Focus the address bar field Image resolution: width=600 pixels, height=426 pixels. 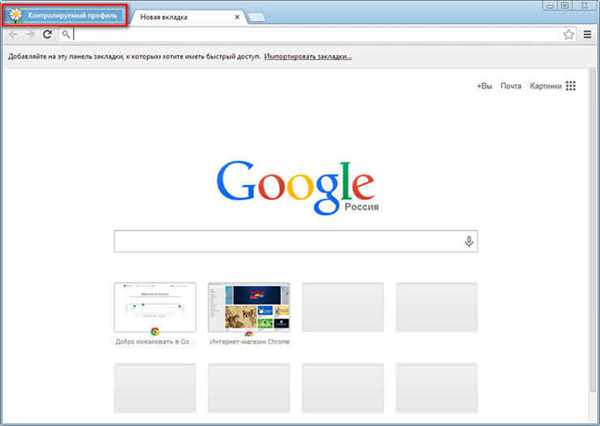[318, 34]
